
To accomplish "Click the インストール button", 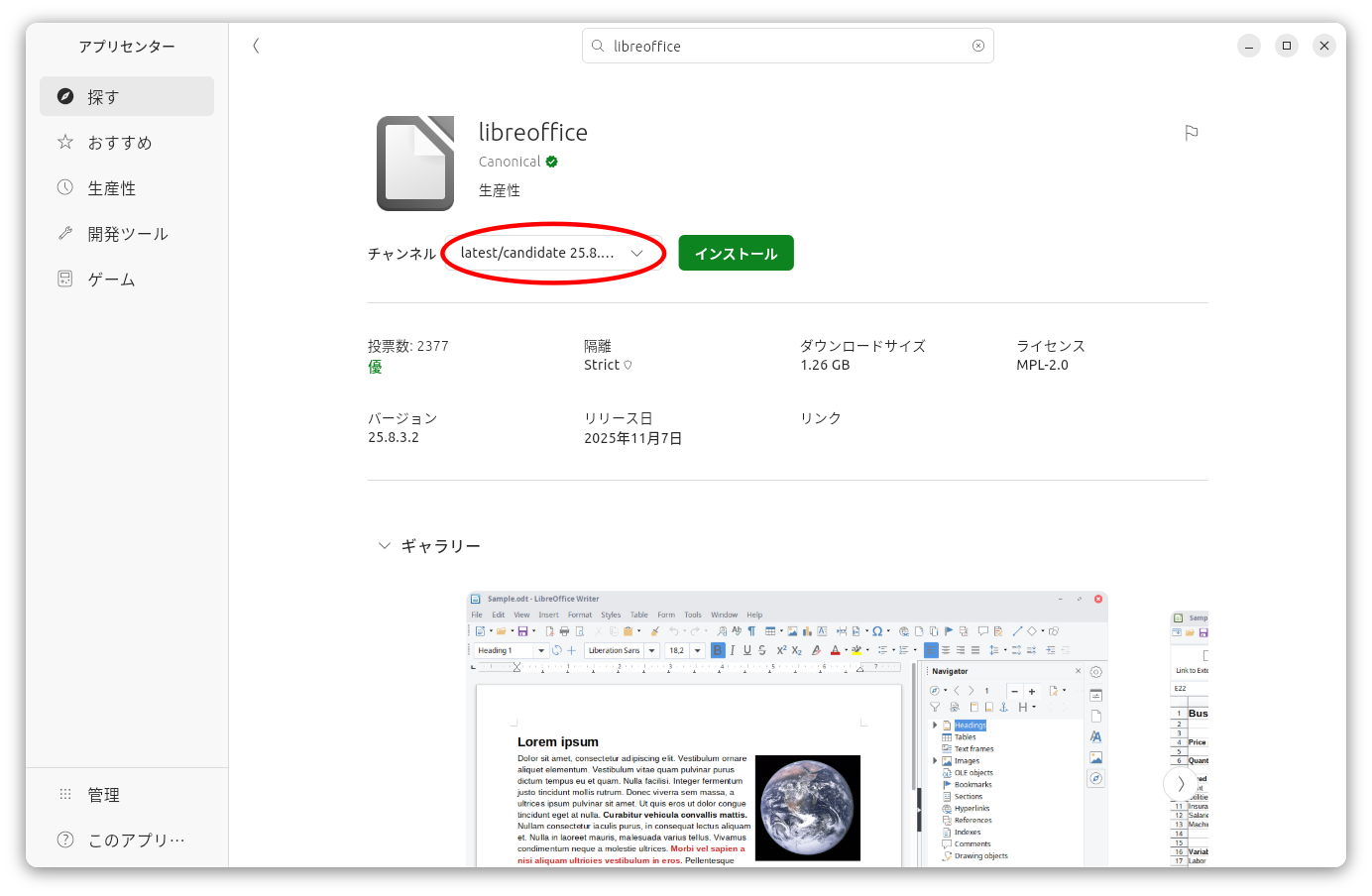I will [x=736, y=253].
